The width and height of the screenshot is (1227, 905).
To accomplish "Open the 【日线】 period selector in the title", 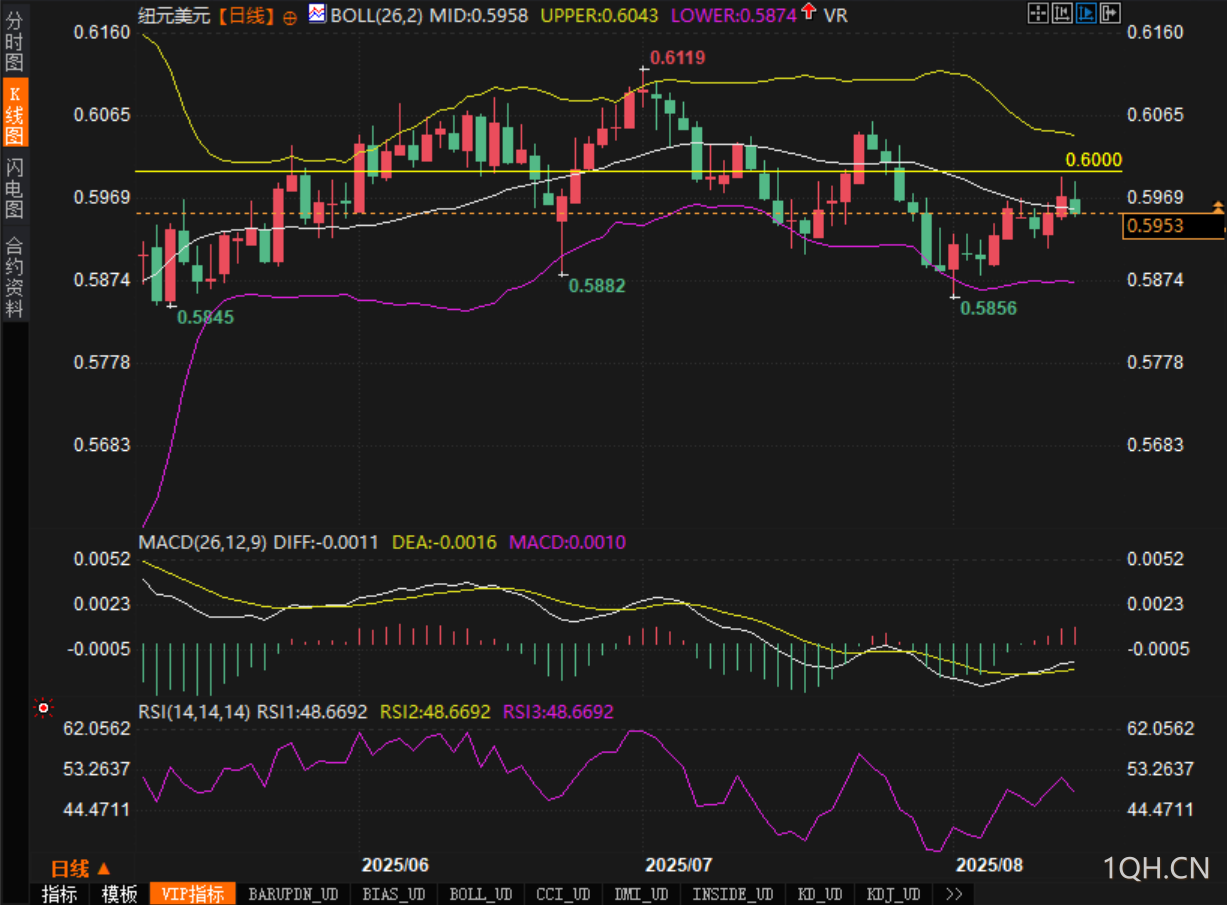I will pos(246,15).
